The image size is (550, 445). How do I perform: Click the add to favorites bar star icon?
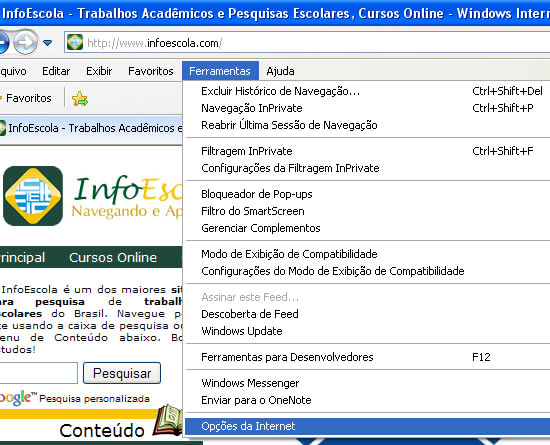click(80, 99)
